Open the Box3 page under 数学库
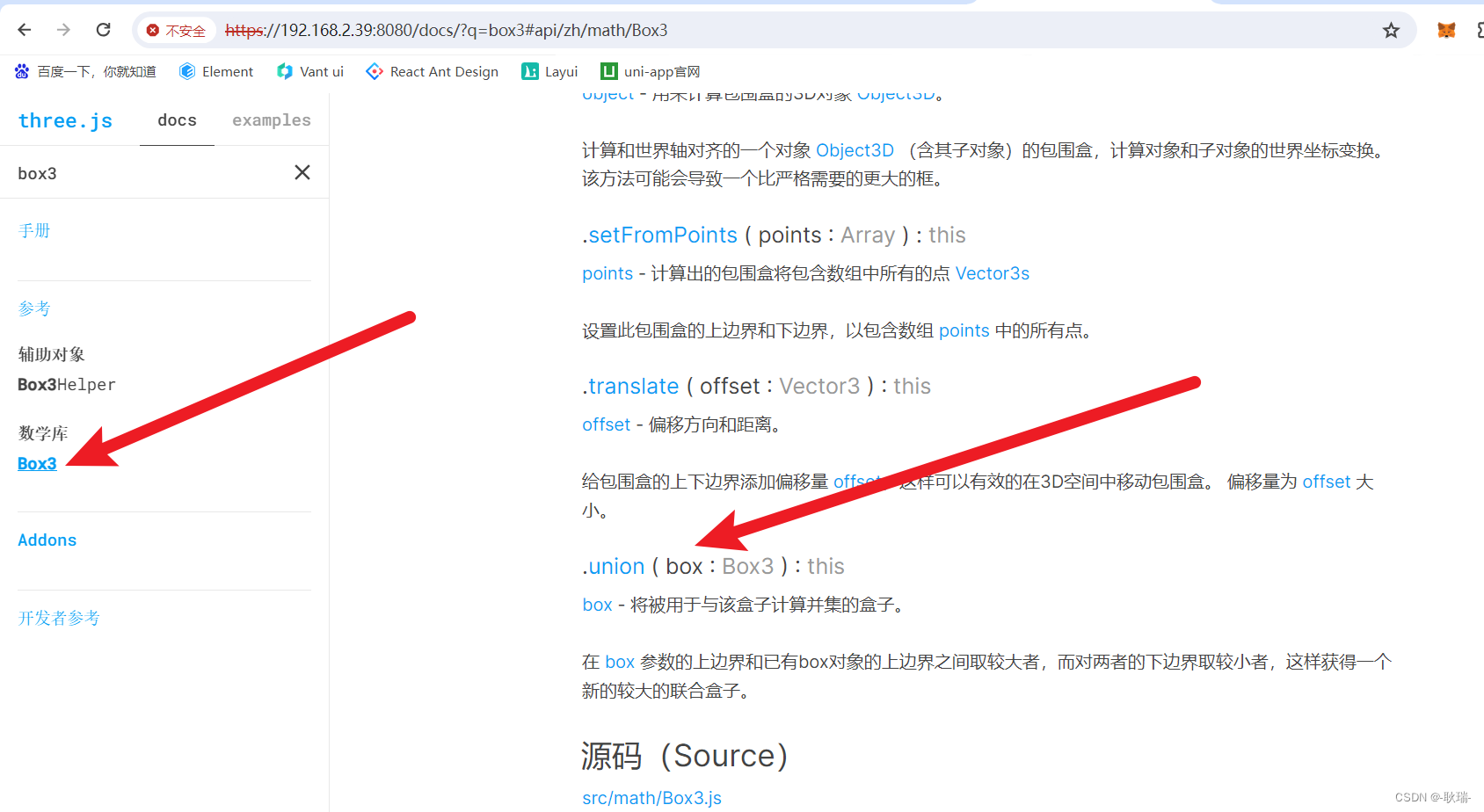Viewport: 1484px width, 812px height. (x=37, y=463)
